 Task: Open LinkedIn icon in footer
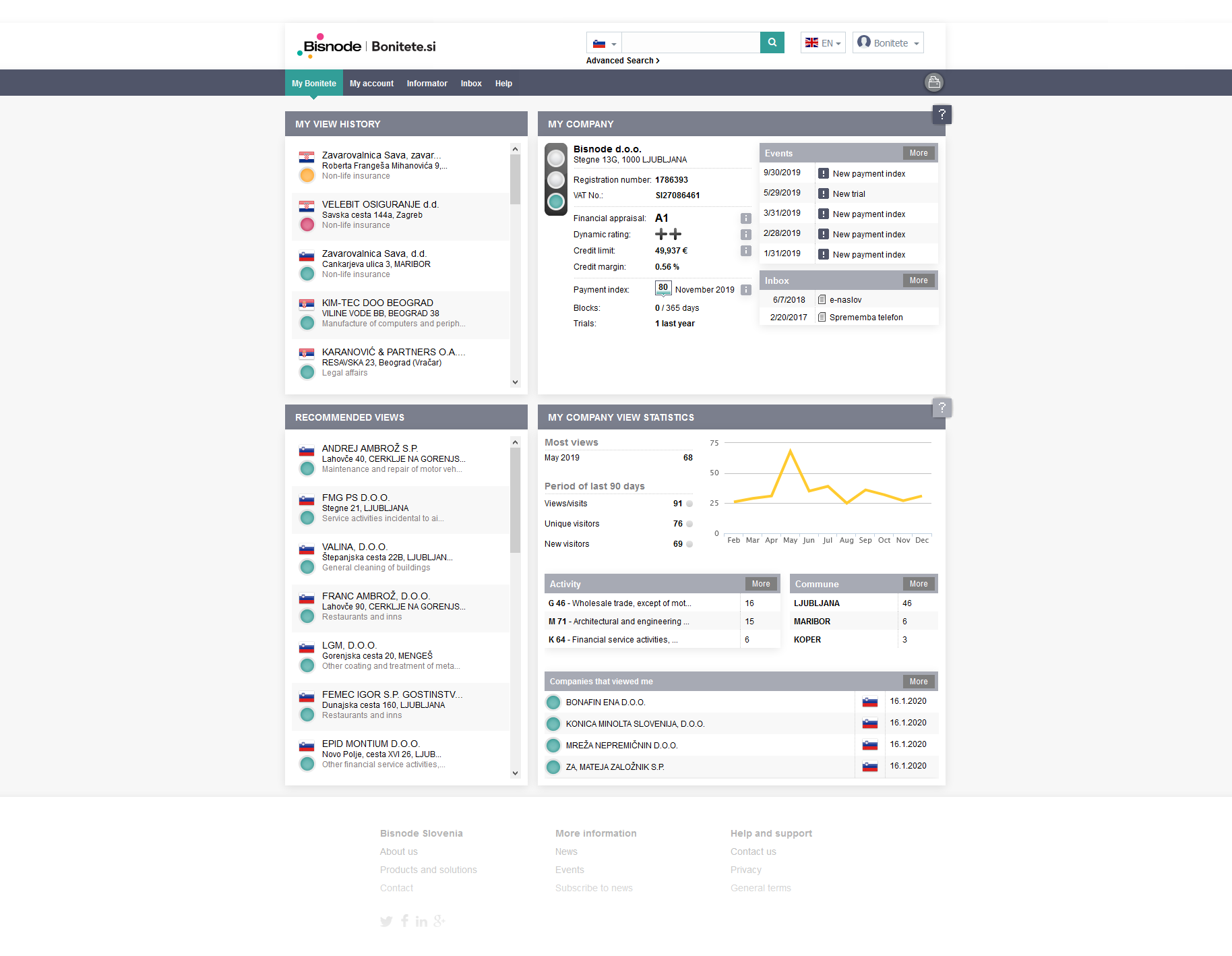421,922
